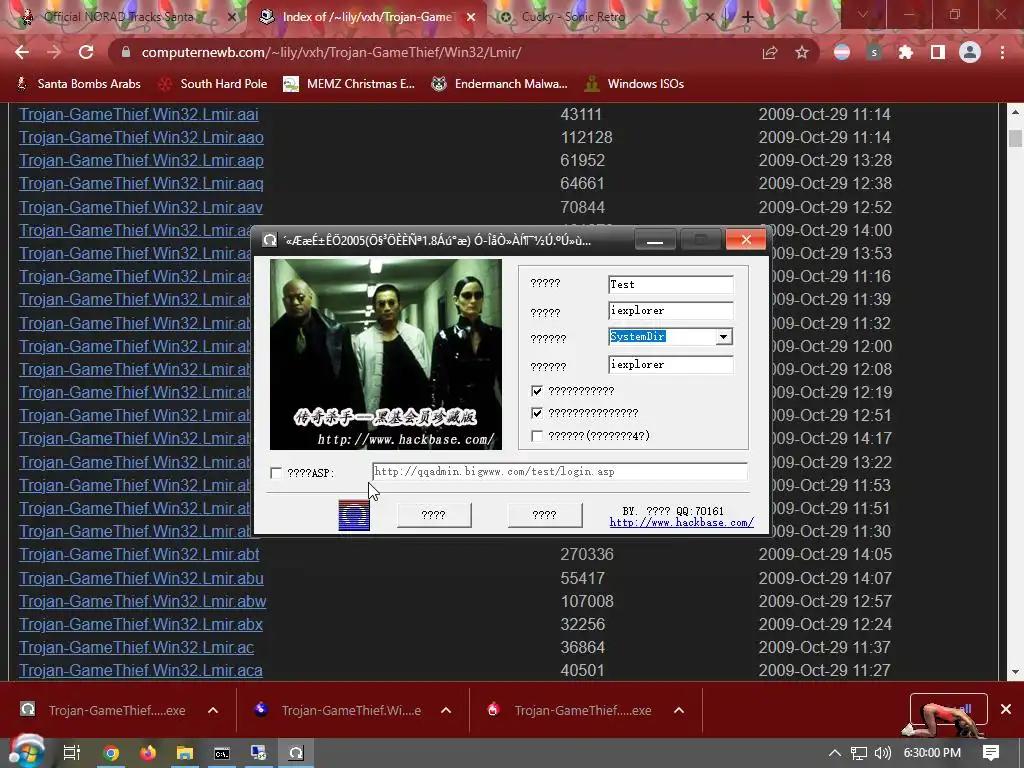Screen dimensions: 1024x768
Task: Click the blue flag icon in dialog
Action: click(x=354, y=515)
